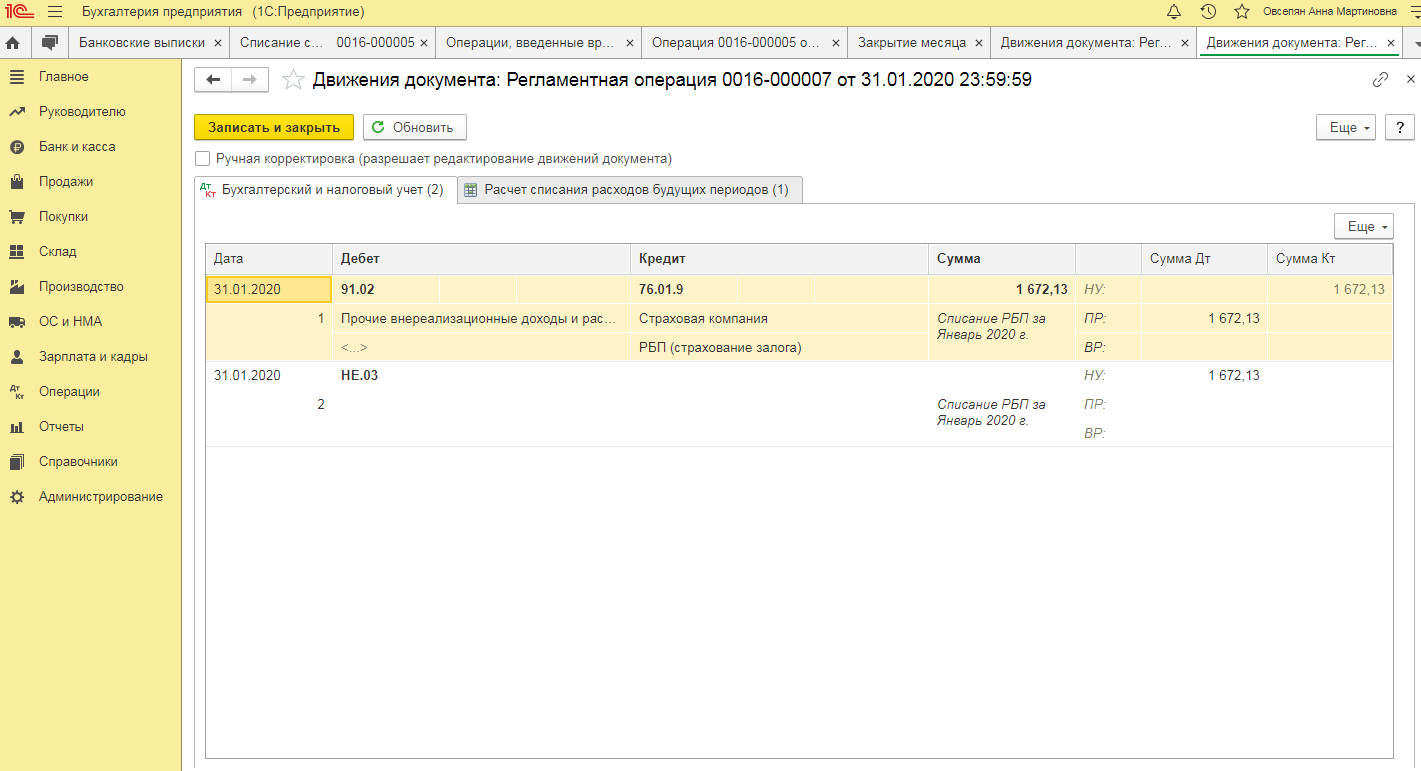Add document to favorites with star
This screenshot has height=771, width=1421.
pyautogui.click(x=293, y=80)
